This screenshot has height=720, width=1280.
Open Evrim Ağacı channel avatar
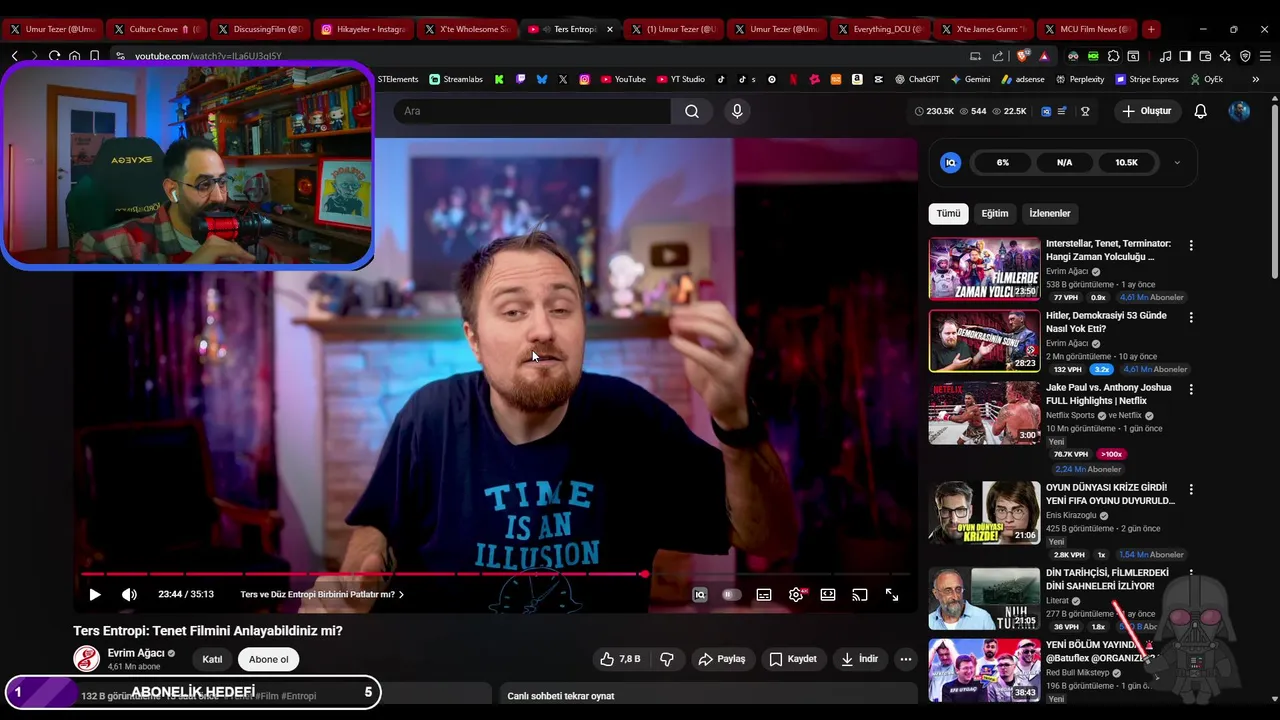point(86,659)
